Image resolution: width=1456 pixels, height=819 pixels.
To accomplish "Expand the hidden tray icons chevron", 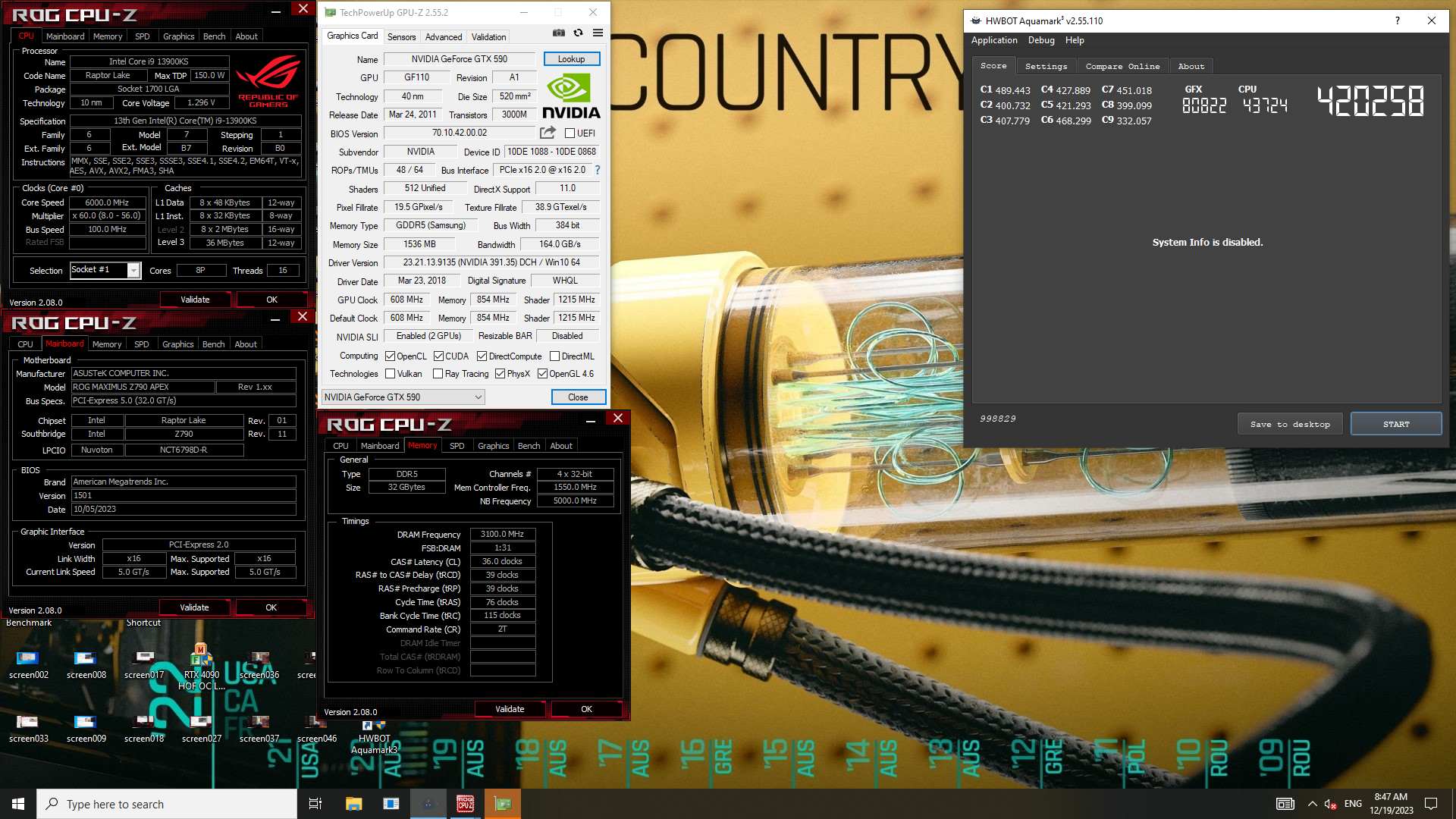I will [x=1312, y=804].
